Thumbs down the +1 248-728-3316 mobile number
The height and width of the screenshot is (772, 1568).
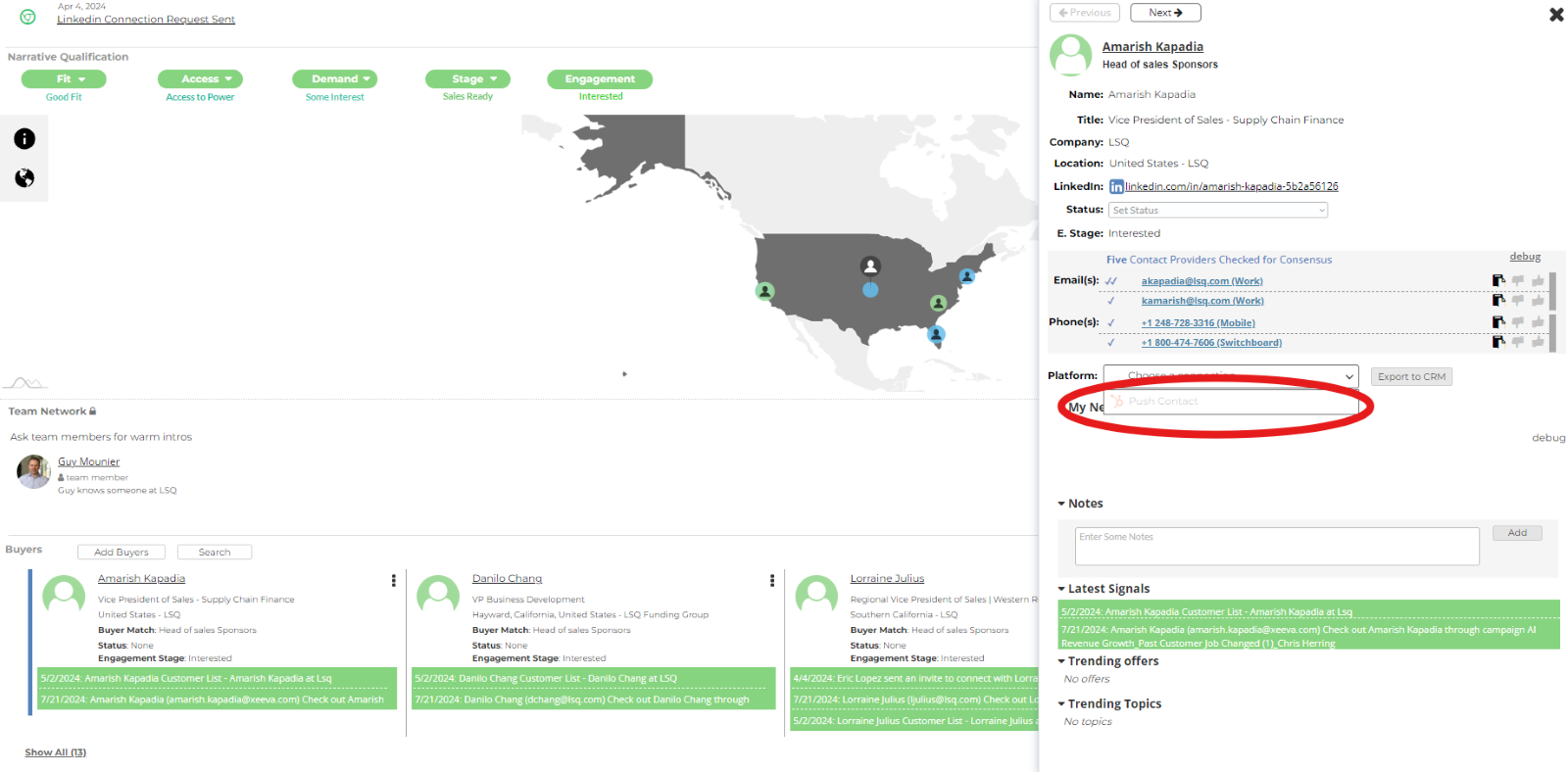point(1518,322)
